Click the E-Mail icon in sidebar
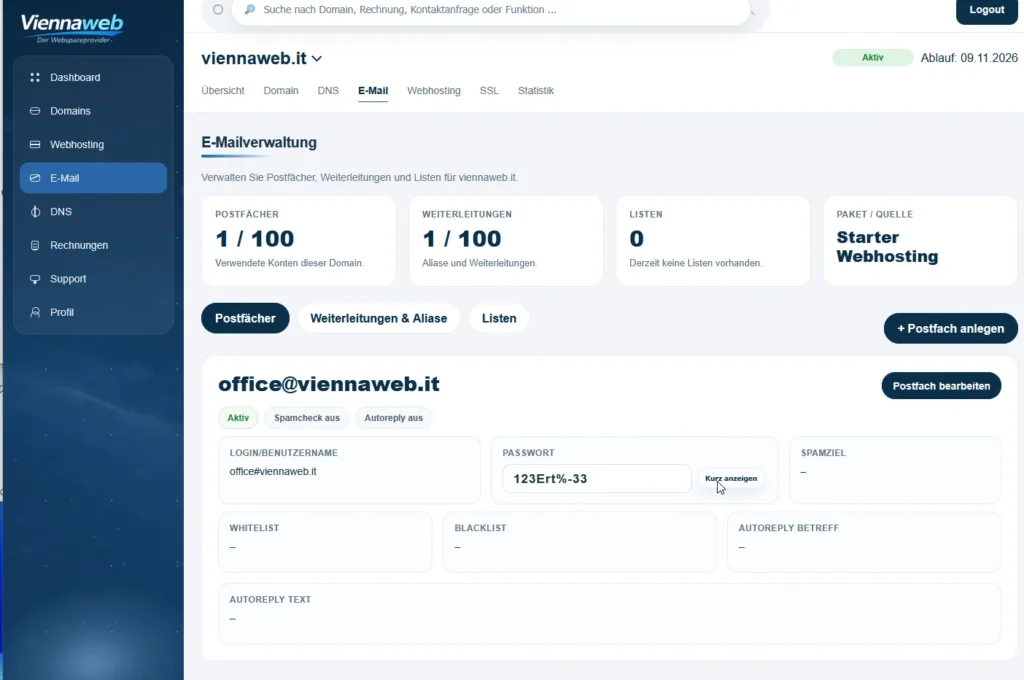This screenshot has width=1024, height=680. [35, 178]
